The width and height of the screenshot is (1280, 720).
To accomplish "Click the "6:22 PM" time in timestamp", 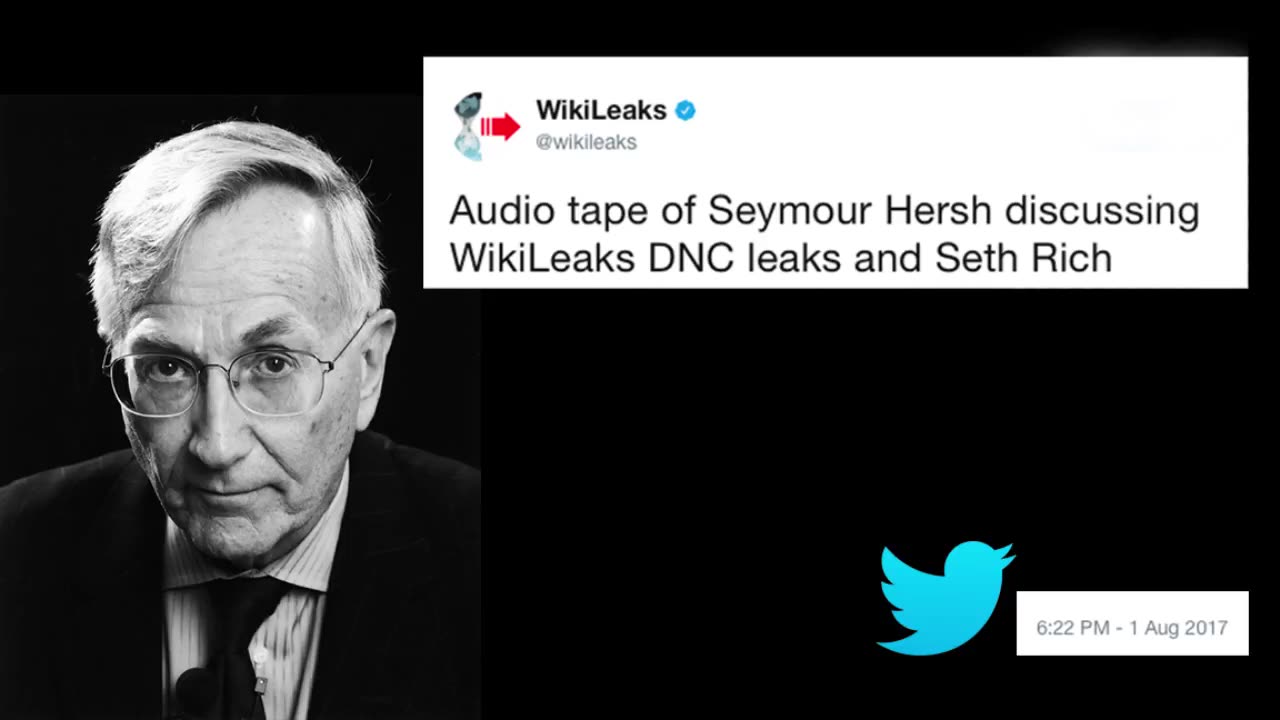I will [1072, 628].
